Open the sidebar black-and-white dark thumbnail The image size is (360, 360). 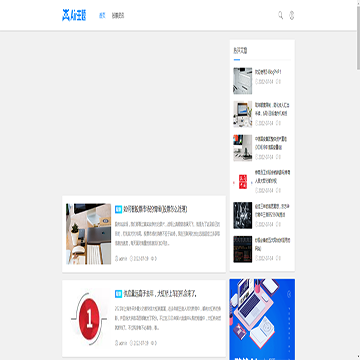[243, 215]
